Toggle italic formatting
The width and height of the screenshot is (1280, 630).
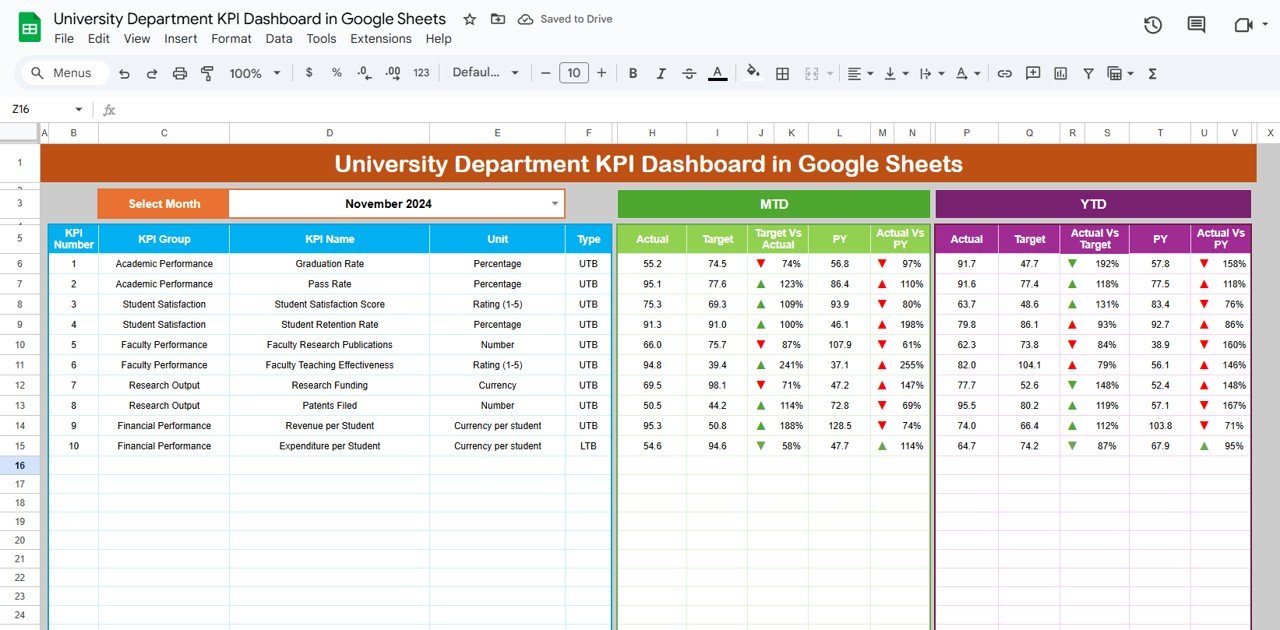(661, 73)
